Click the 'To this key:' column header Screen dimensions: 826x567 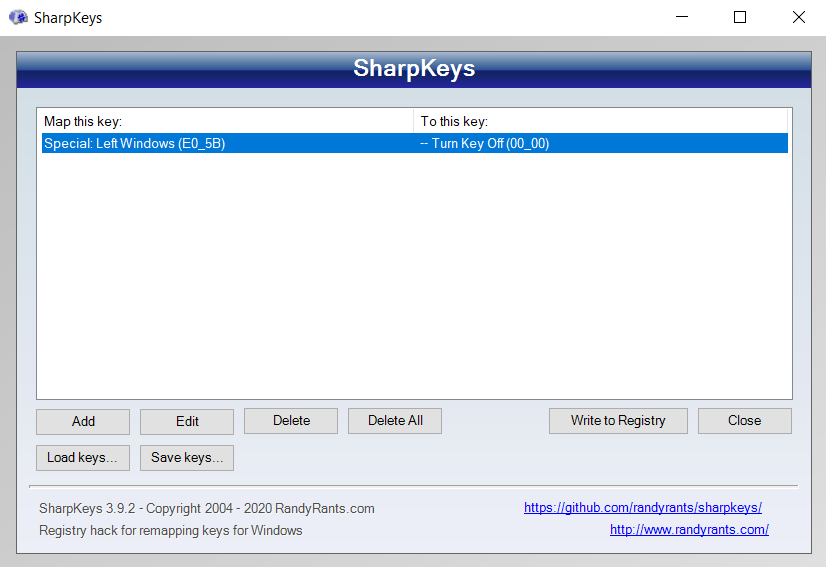pyautogui.click(x=601, y=121)
